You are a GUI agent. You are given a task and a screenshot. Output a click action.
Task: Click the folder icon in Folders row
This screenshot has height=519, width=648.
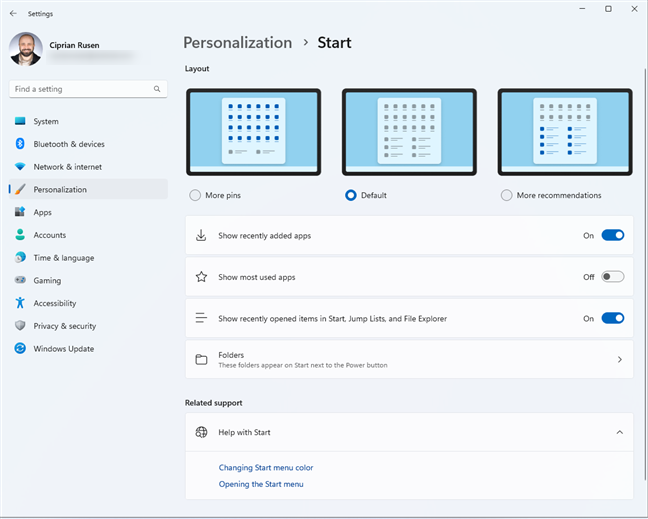pyautogui.click(x=201, y=359)
